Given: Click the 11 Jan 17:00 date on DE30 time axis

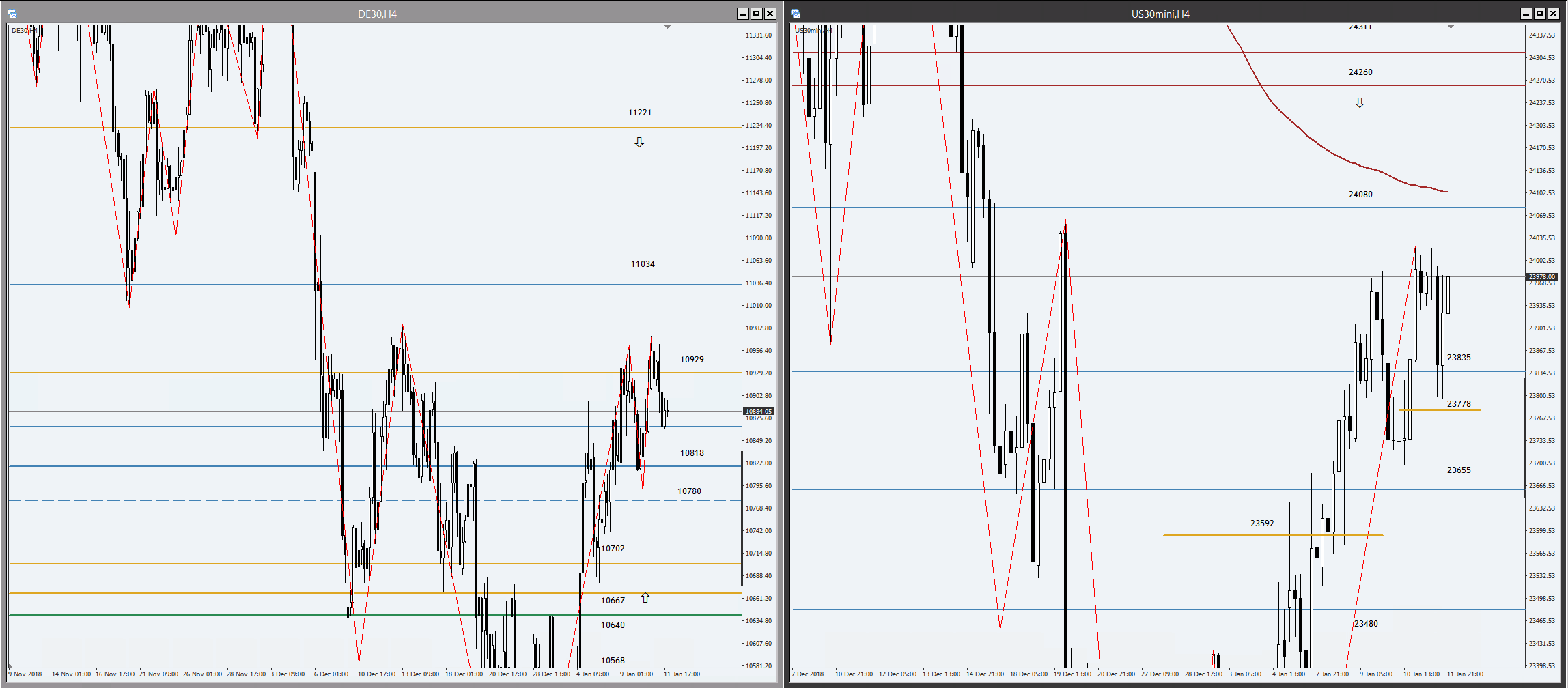Looking at the screenshot, I should 682,674.
